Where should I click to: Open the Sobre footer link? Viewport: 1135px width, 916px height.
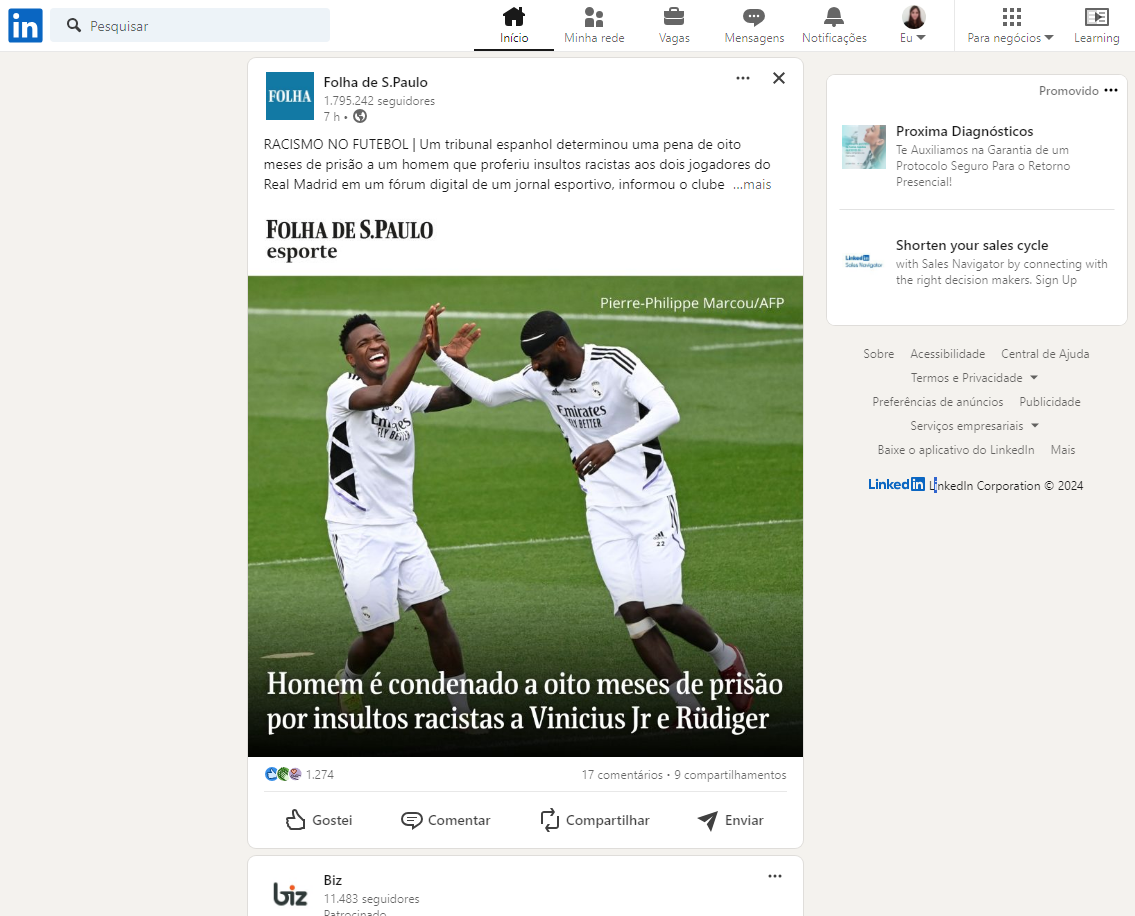878,354
